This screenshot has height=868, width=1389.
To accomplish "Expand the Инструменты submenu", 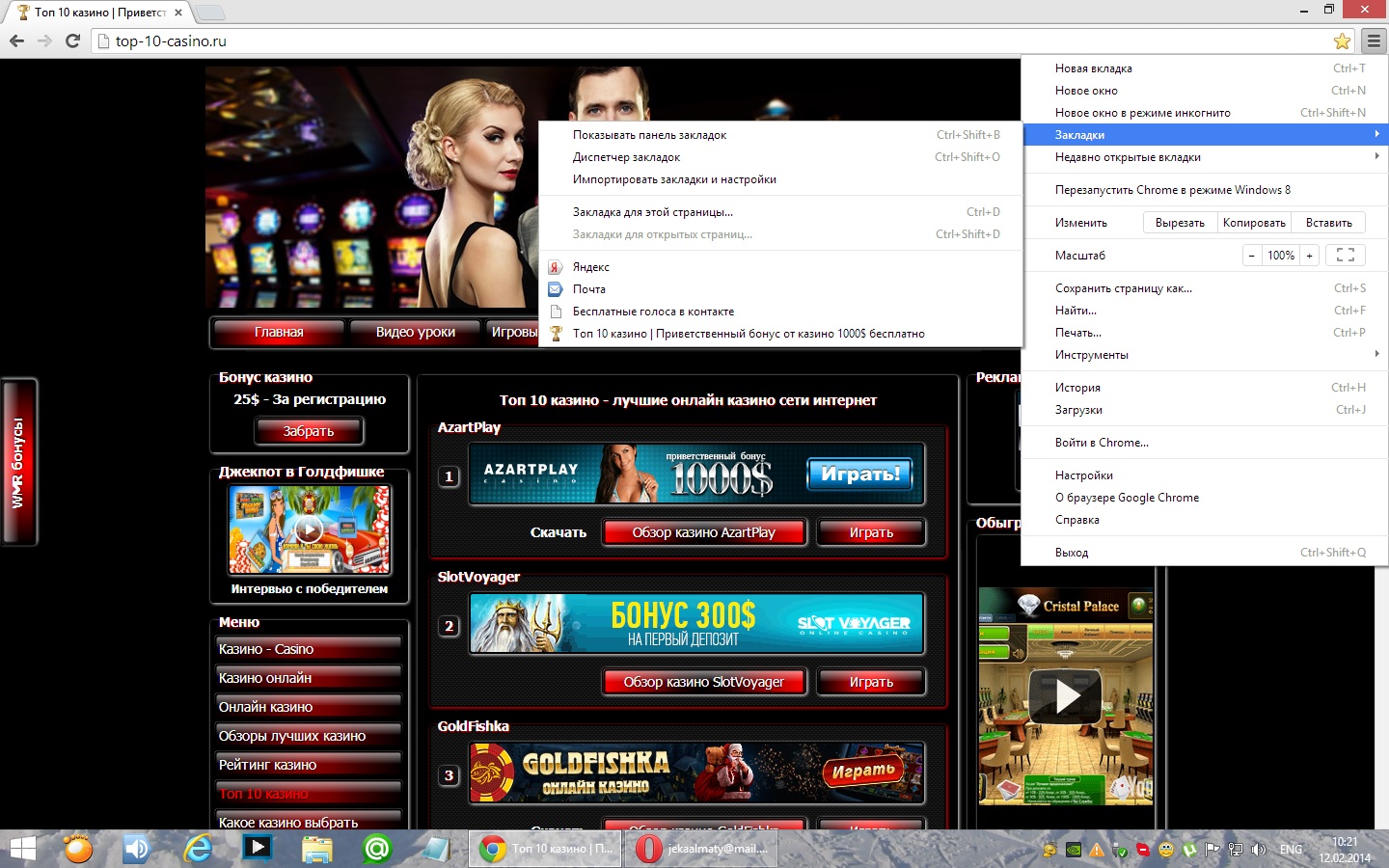I will pos(1205,355).
